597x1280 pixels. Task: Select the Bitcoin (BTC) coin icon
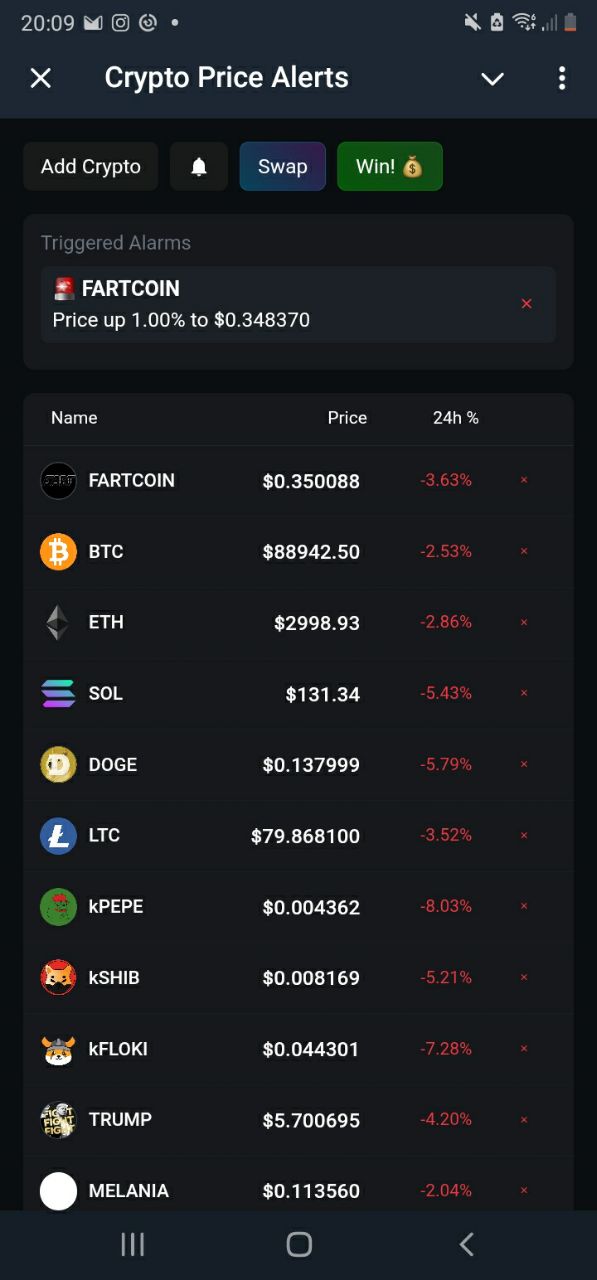[x=58, y=551]
